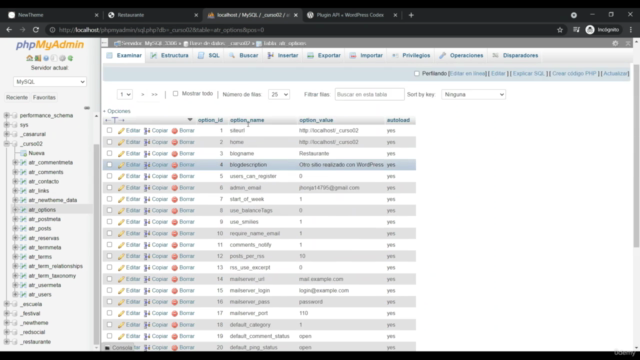Image resolution: width=640 pixels, height=360 pixels.
Task: Tick checkbox for use_balanceTags row
Action: click(x=109, y=211)
